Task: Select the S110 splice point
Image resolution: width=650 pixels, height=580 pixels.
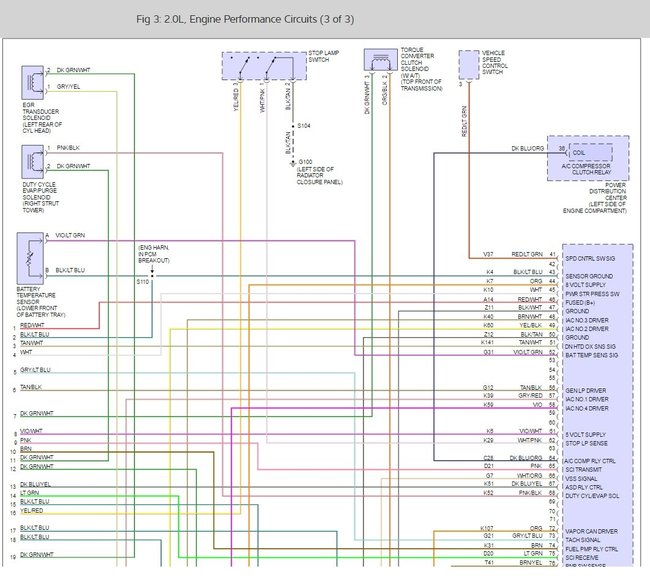Action: [152, 275]
